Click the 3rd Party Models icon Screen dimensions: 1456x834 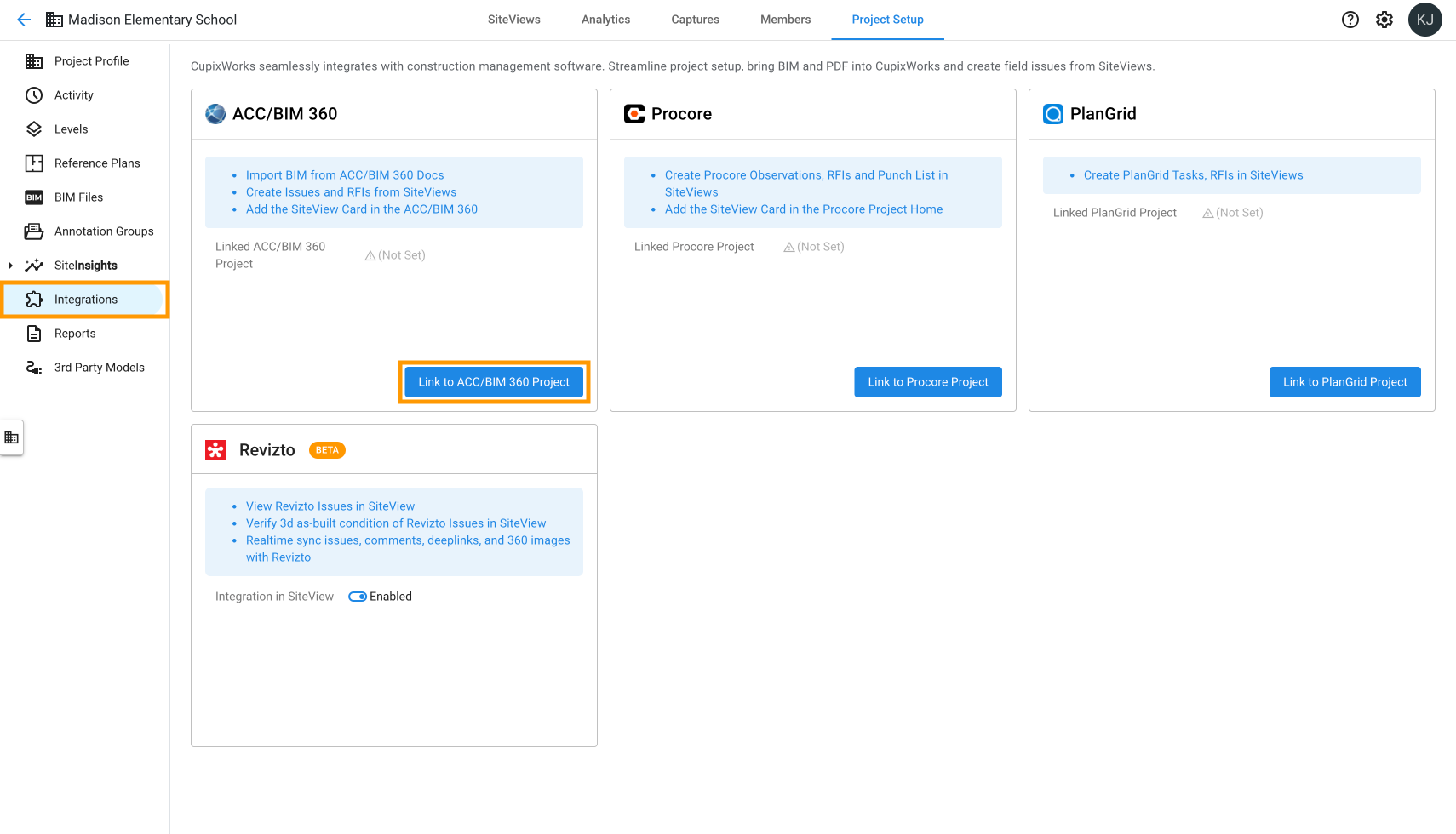[x=34, y=368]
